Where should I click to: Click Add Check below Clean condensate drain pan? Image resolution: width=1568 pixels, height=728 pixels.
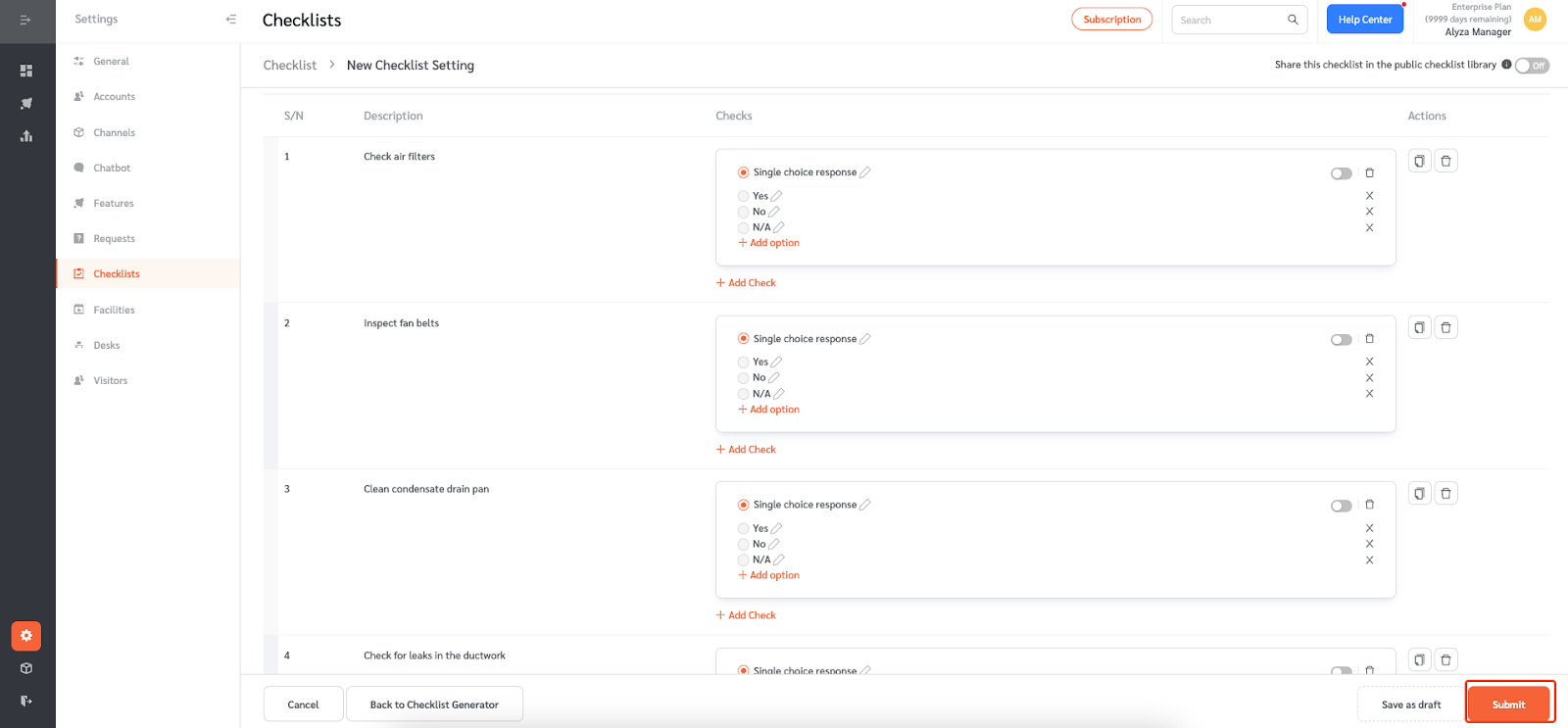pyautogui.click(x=746, y=615)
